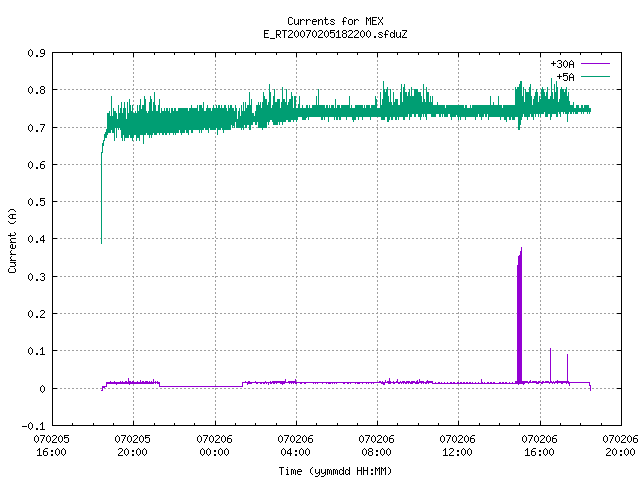The width and height of the screenshot is (640, 480).
Task: Click the 070205 16:00 x-axis tick label
Action: 51,445
